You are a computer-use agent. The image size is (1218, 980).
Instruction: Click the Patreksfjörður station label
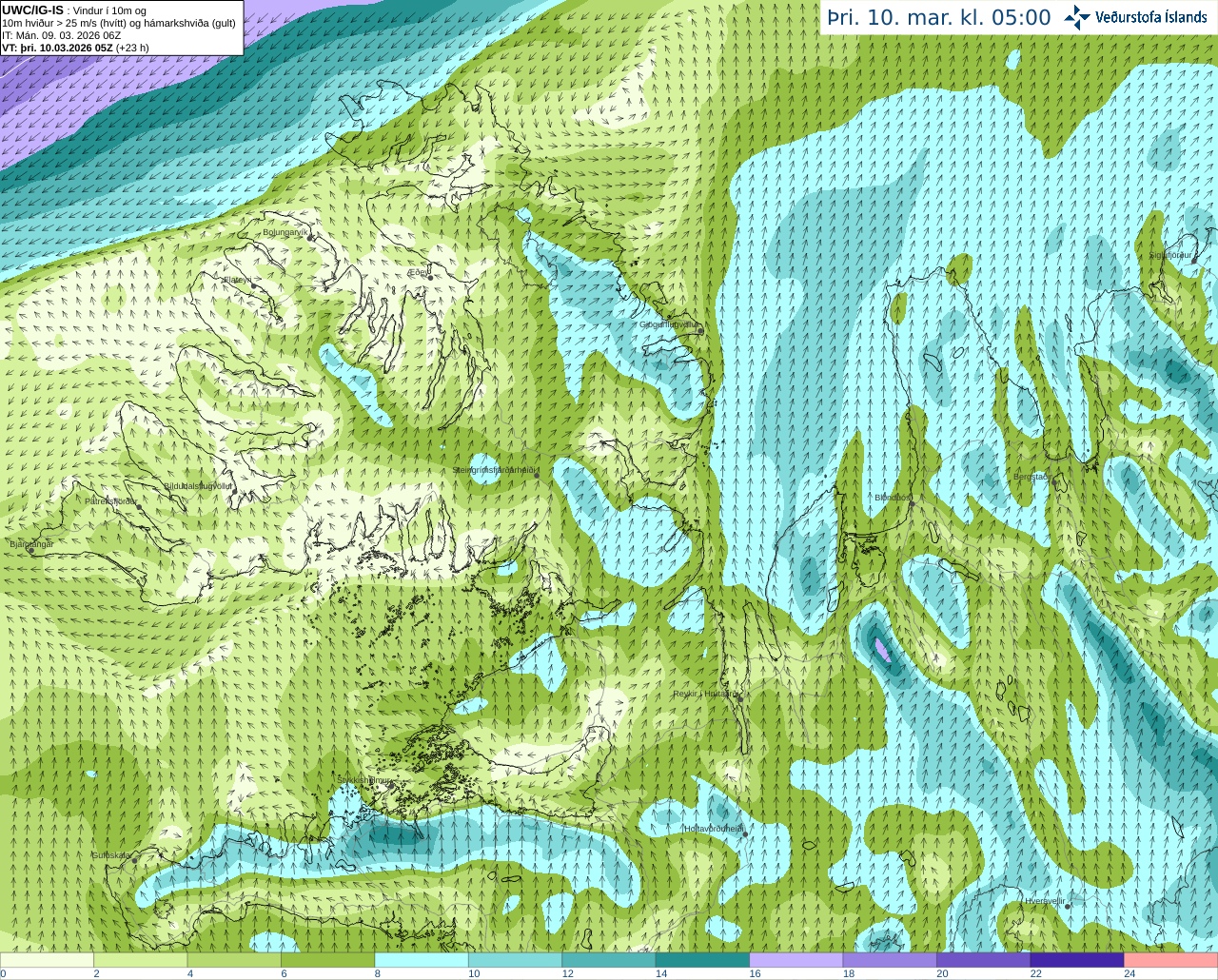click(x=110, y=500)
